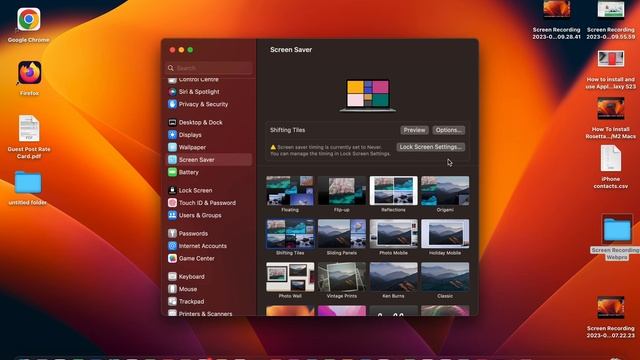
Task: Open Keyboard settings
Action: point(209,276)
